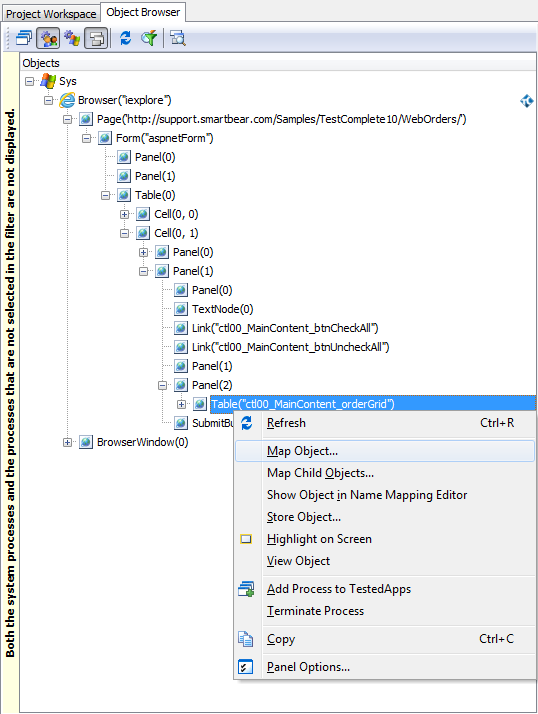Select Panel(1) directly under Form("aspnetForm")
The image size is (538, 714).
(x=155, y=176)
